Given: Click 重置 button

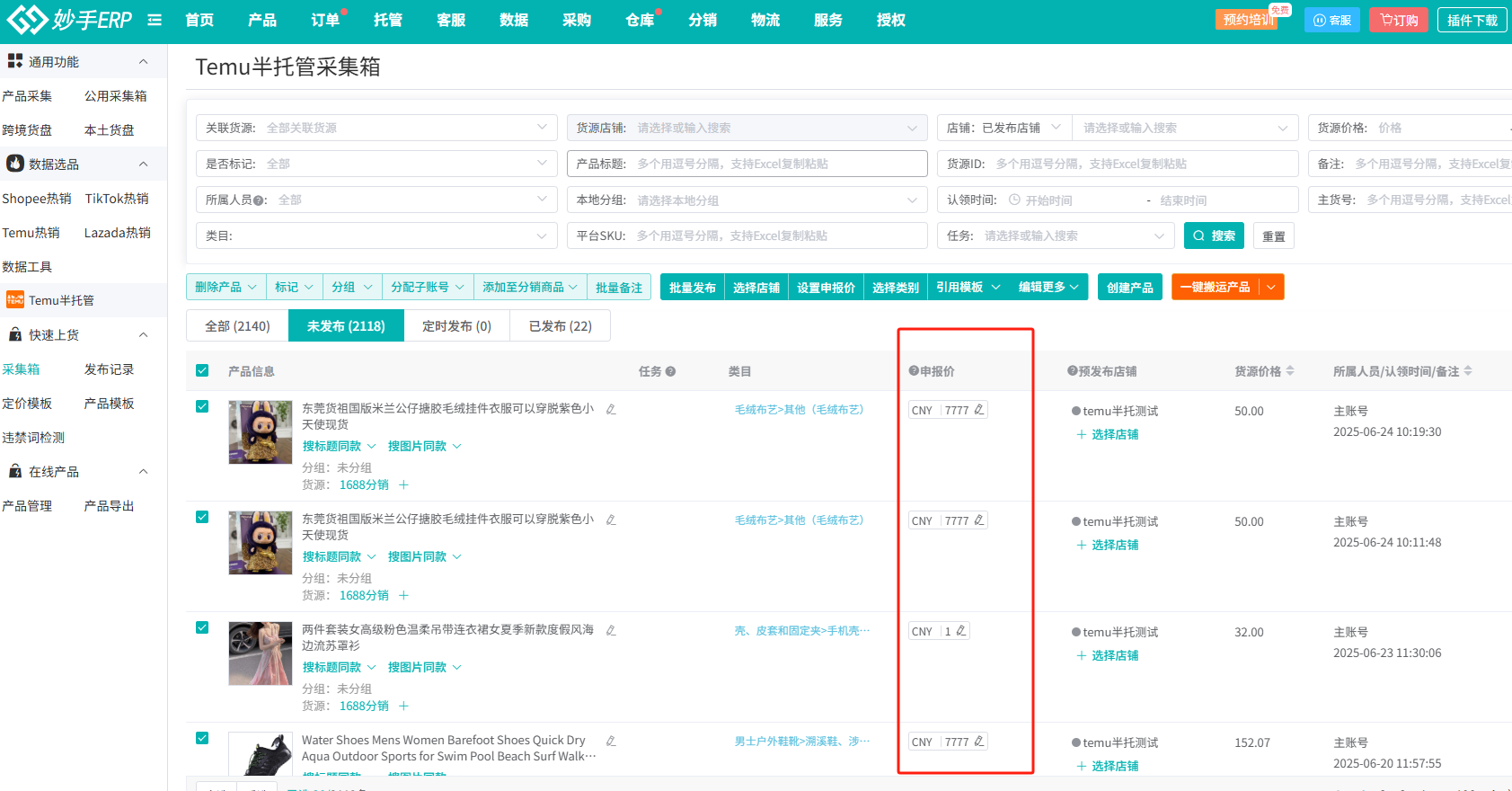Looking at the screenshot, I should pos(1273,236).
